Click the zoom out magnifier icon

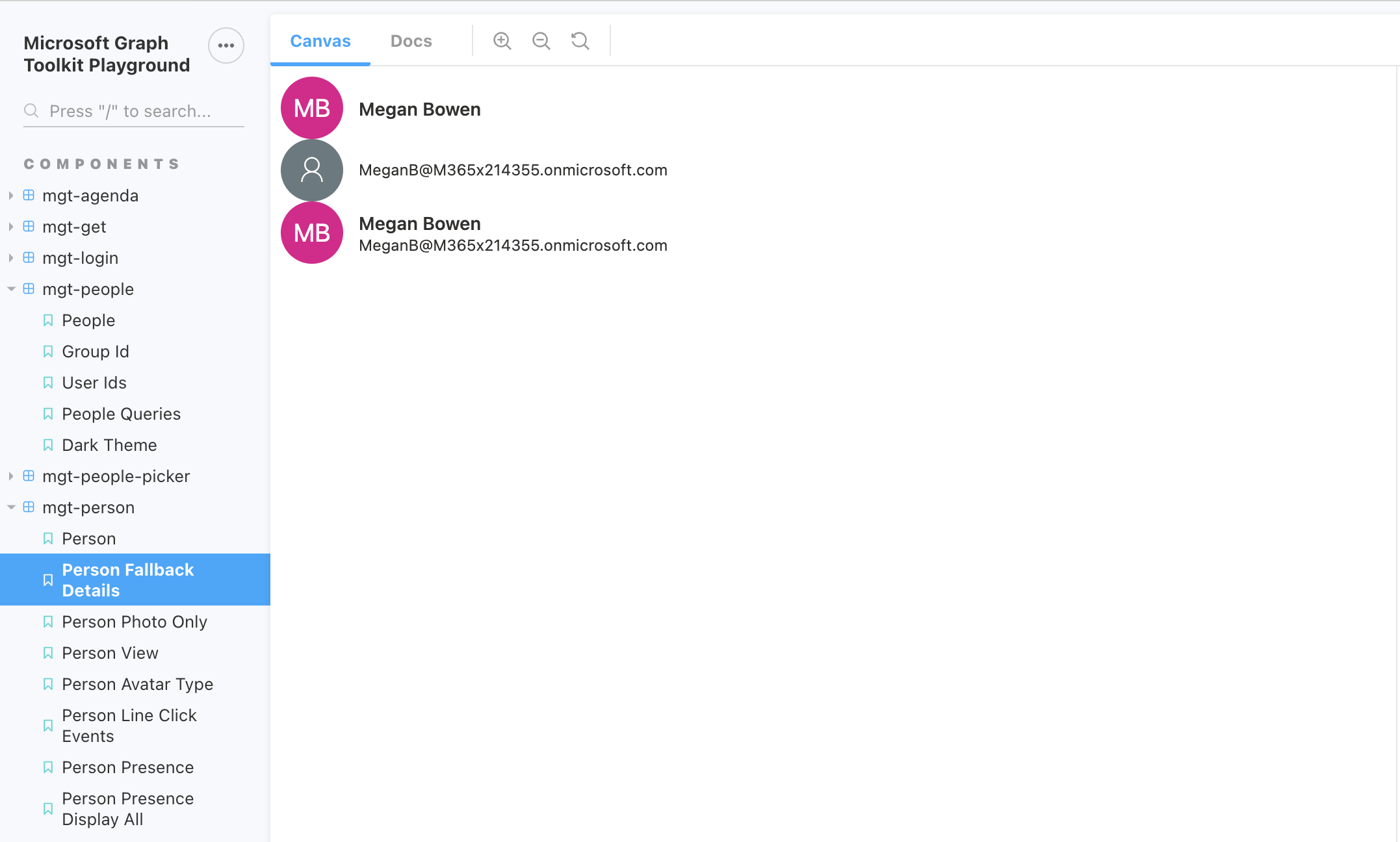click(x=541, y=40)
